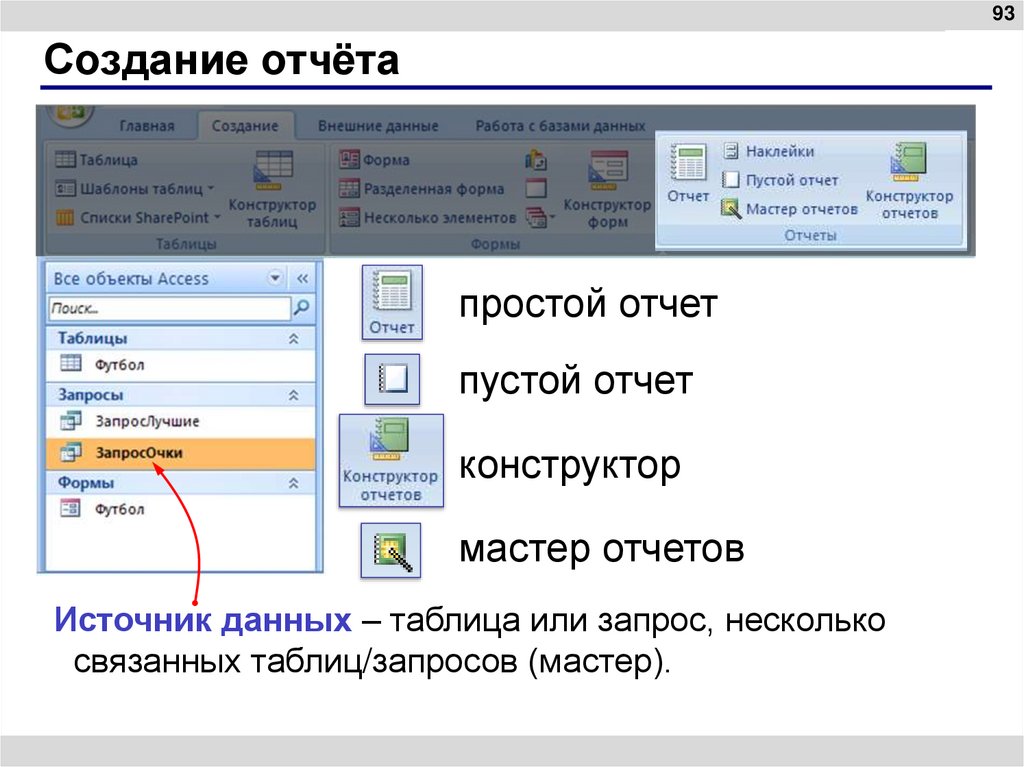Open the Списки SharePoint dropdown
The image size is (1024, 767).
coord(218,216)
